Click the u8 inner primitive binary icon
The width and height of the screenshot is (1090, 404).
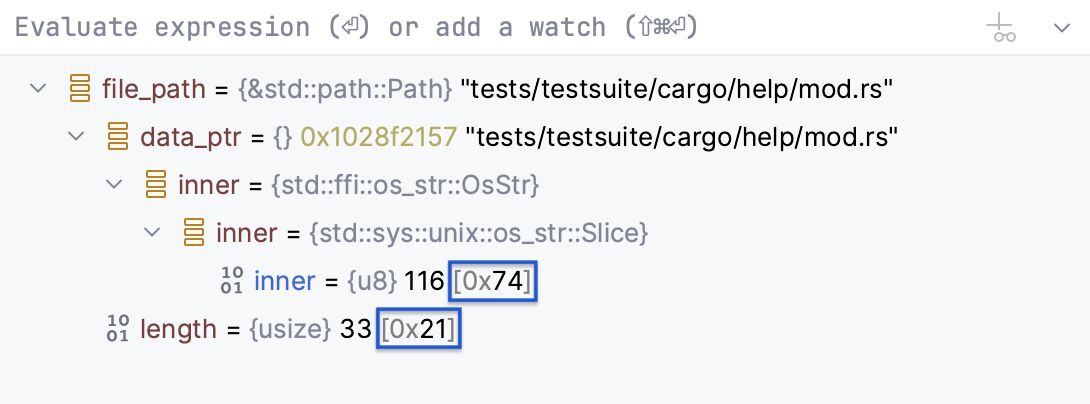pyautogui.click(x=232, y=282)
